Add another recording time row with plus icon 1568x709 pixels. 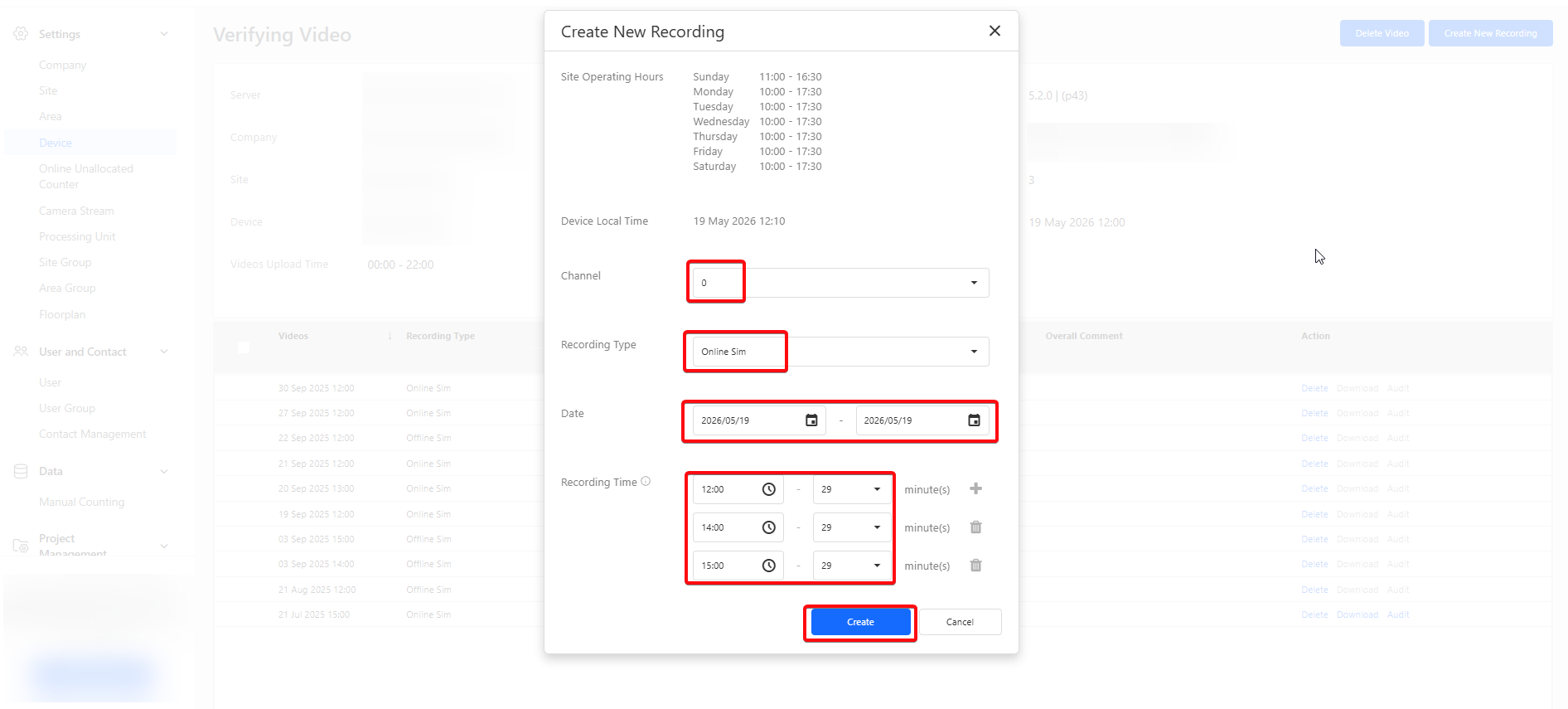(x=975, y=488)
